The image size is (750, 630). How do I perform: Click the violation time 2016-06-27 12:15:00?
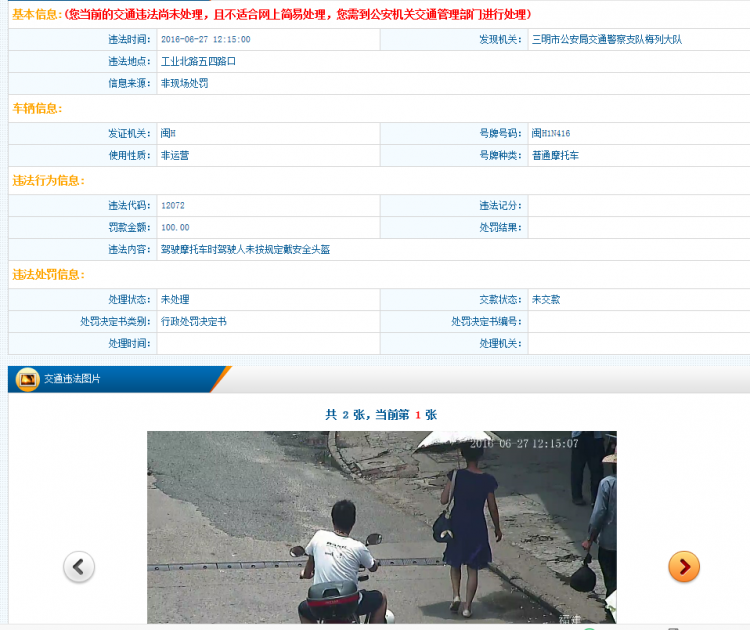pos(205,39)
